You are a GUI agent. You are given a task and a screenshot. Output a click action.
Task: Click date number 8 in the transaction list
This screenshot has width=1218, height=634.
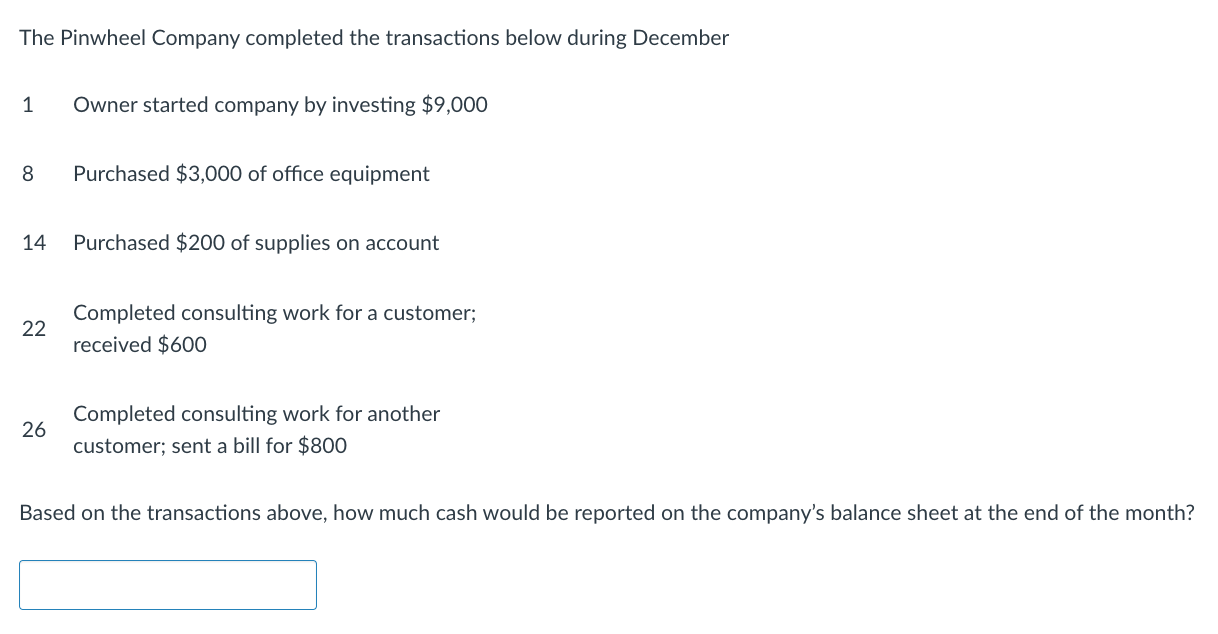tap(27, 174)
